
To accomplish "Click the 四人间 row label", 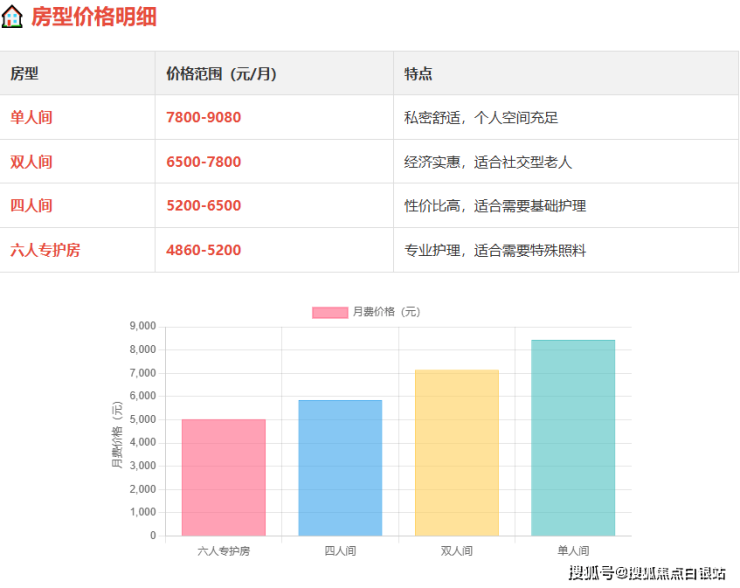I will click(31, 206).
